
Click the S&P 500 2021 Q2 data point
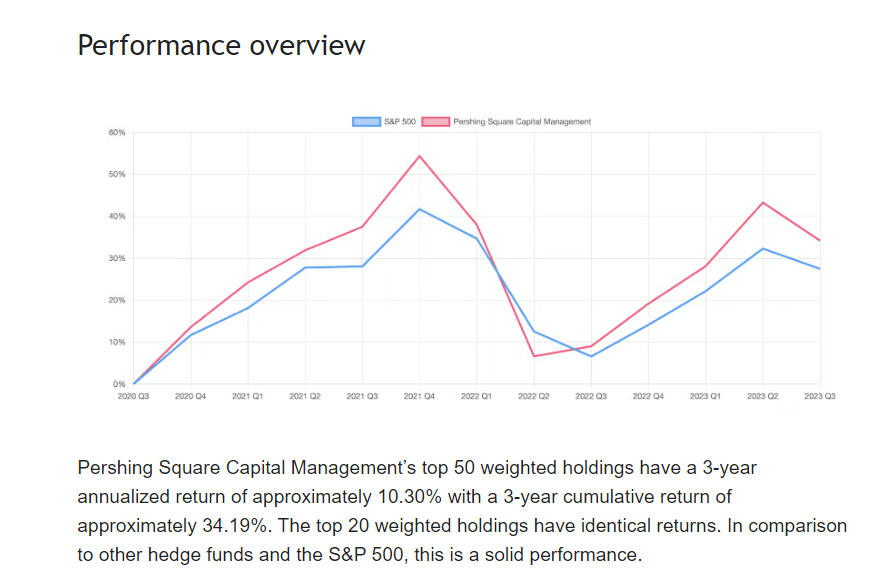(x=305, y=267)
